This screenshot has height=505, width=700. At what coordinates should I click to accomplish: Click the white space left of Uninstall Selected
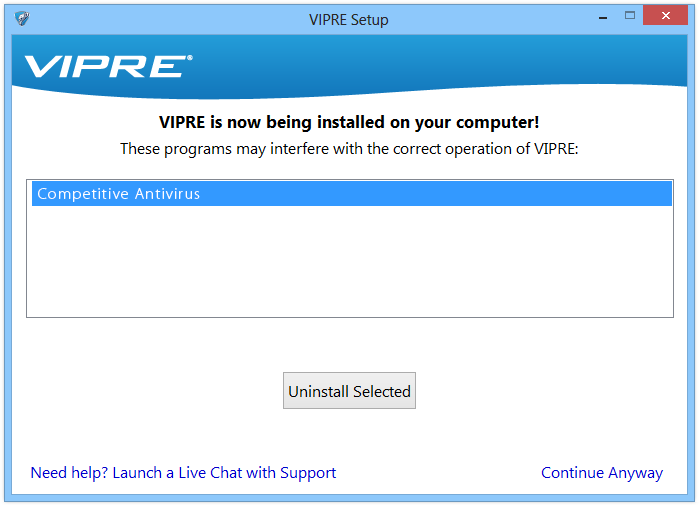pos(150,391)
